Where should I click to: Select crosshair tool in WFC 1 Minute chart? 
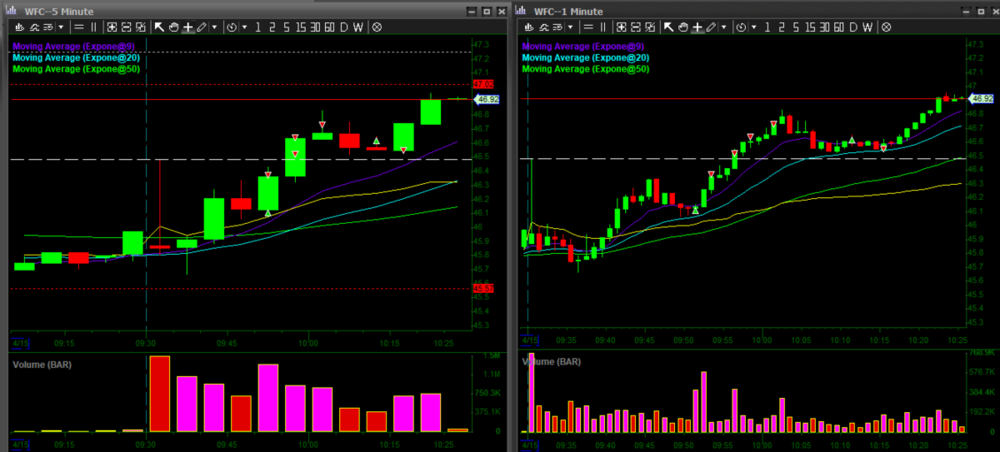click(x=696, y=28)
